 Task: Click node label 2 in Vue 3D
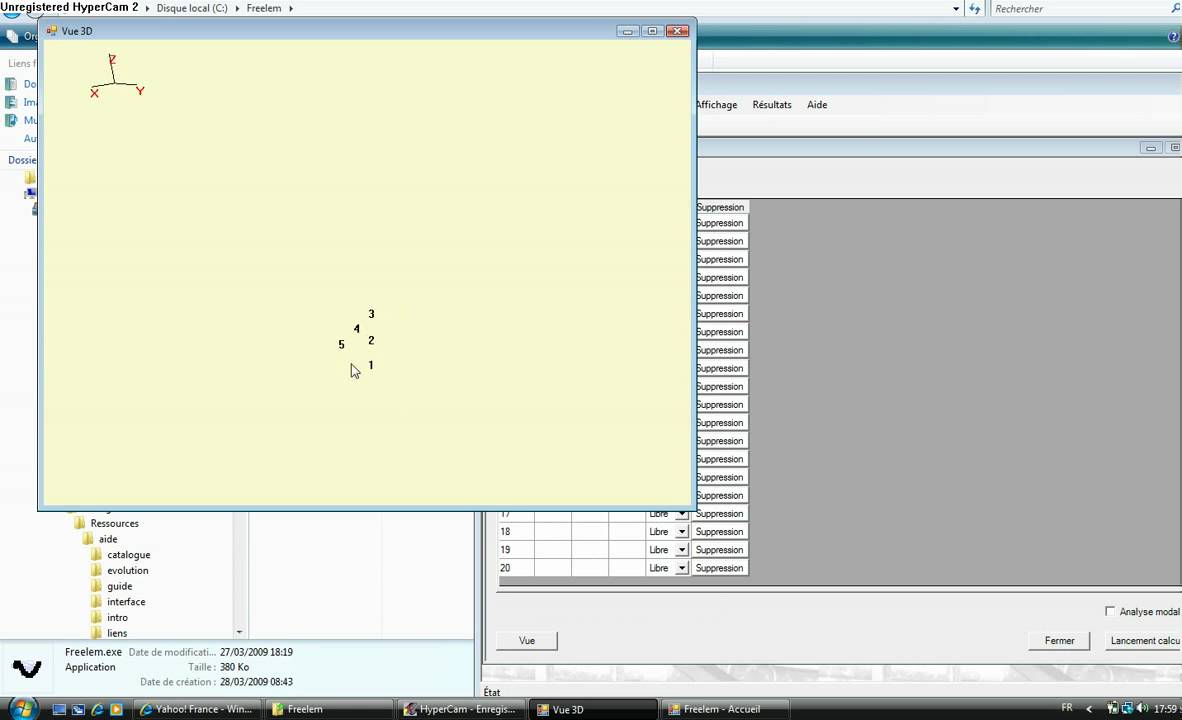371,340
